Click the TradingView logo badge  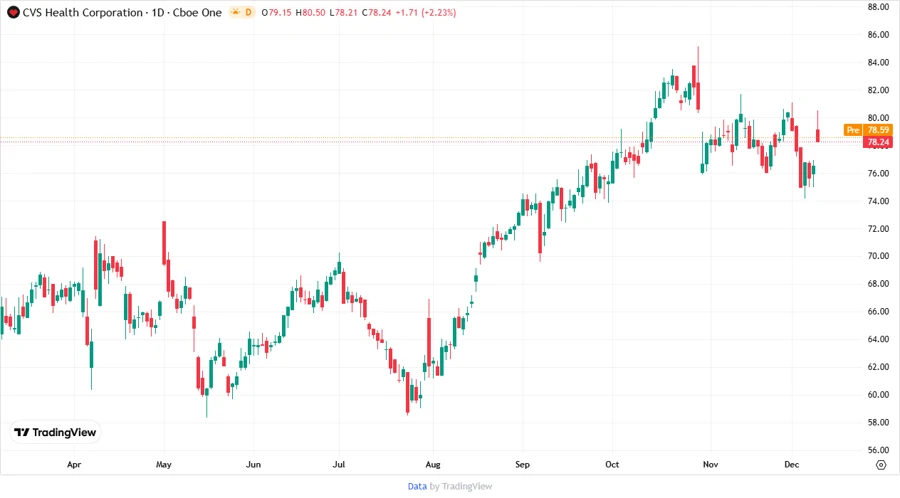56,433
